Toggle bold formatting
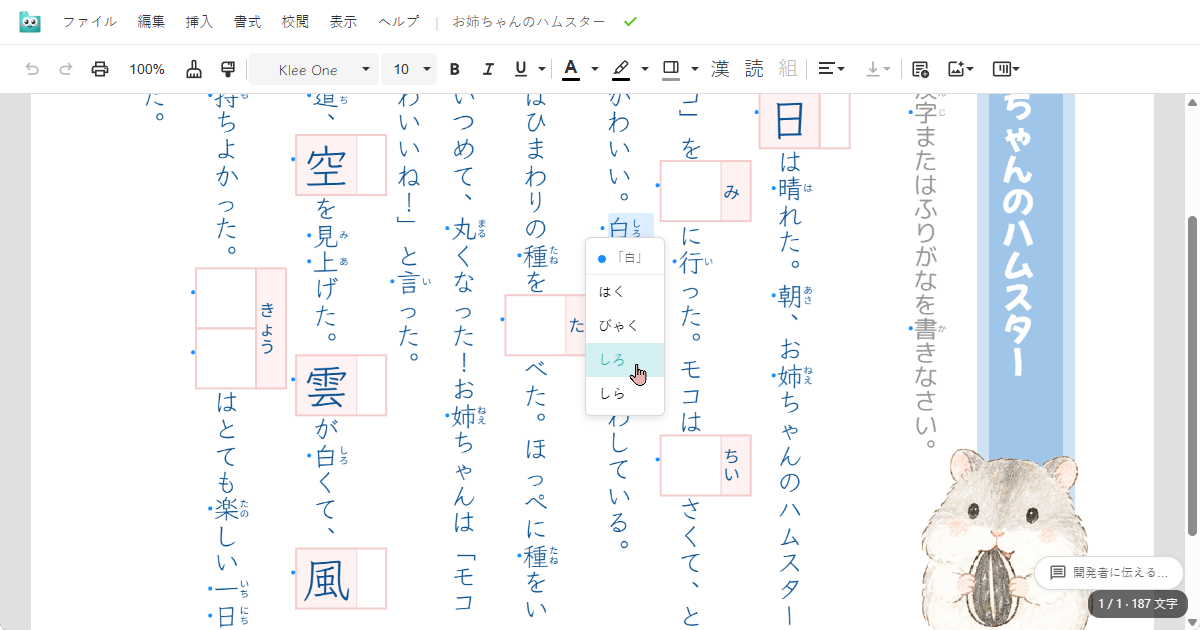Image resolution: width=1200 pixels, height=630 pixels. (455, 69)
